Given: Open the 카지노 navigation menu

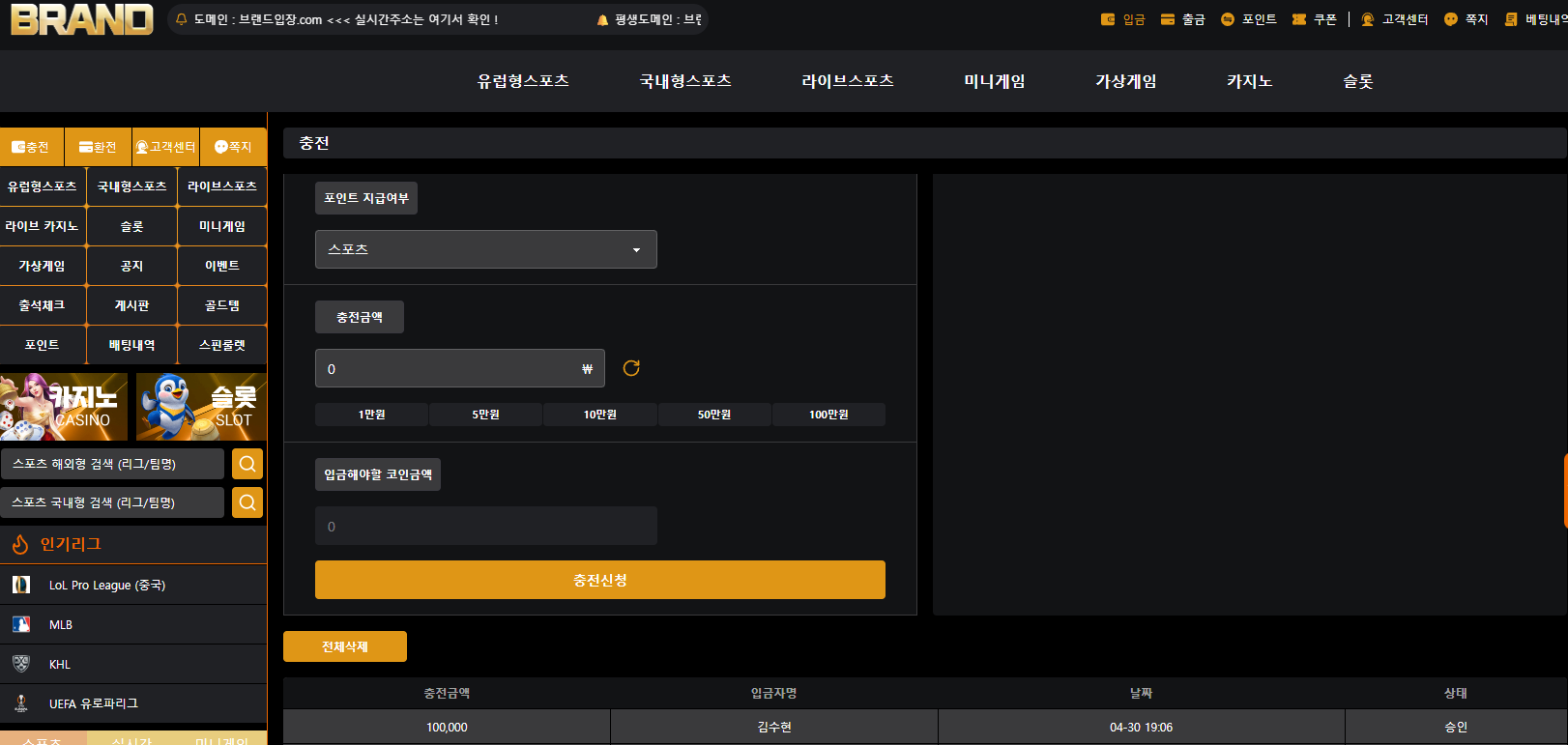Looking at the screenshot, I should coord(1249,81).
